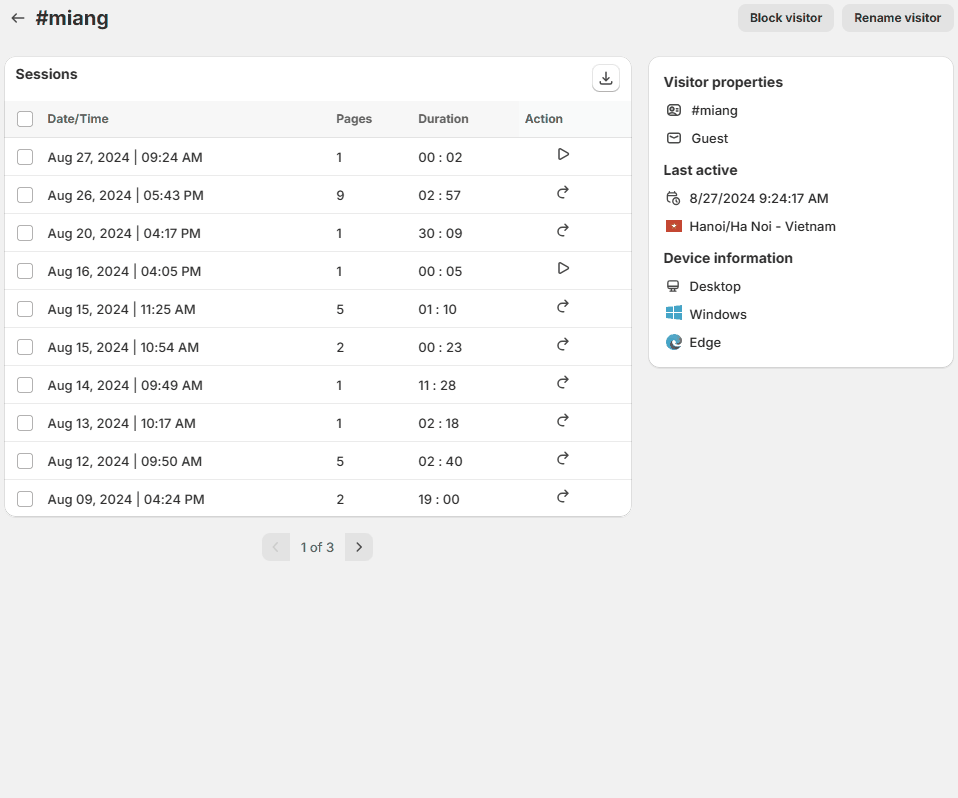Screen dimensions: 958x798
Task: Click action icon for Aug 14 09:49 AM
Action: [563, 382]
